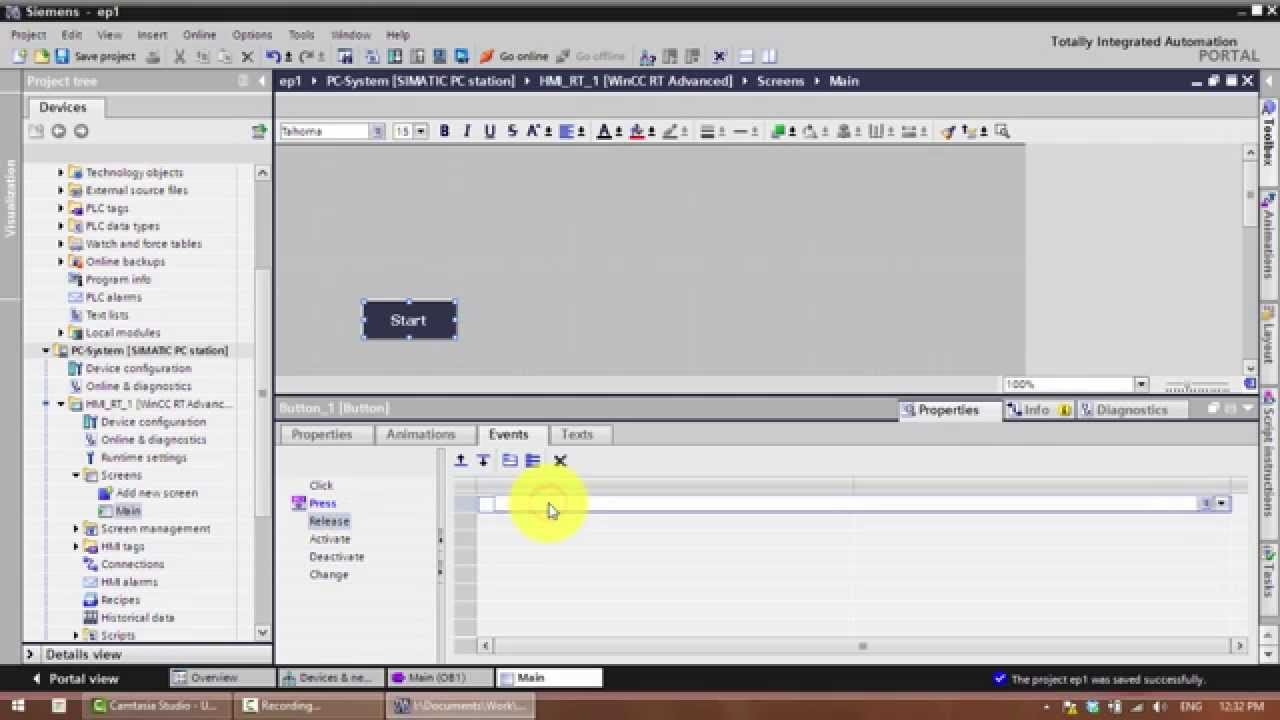This screenshot has height=720, width=1280.
Task: Click the Open project icon in toolbar
Action: coord(42,57)
